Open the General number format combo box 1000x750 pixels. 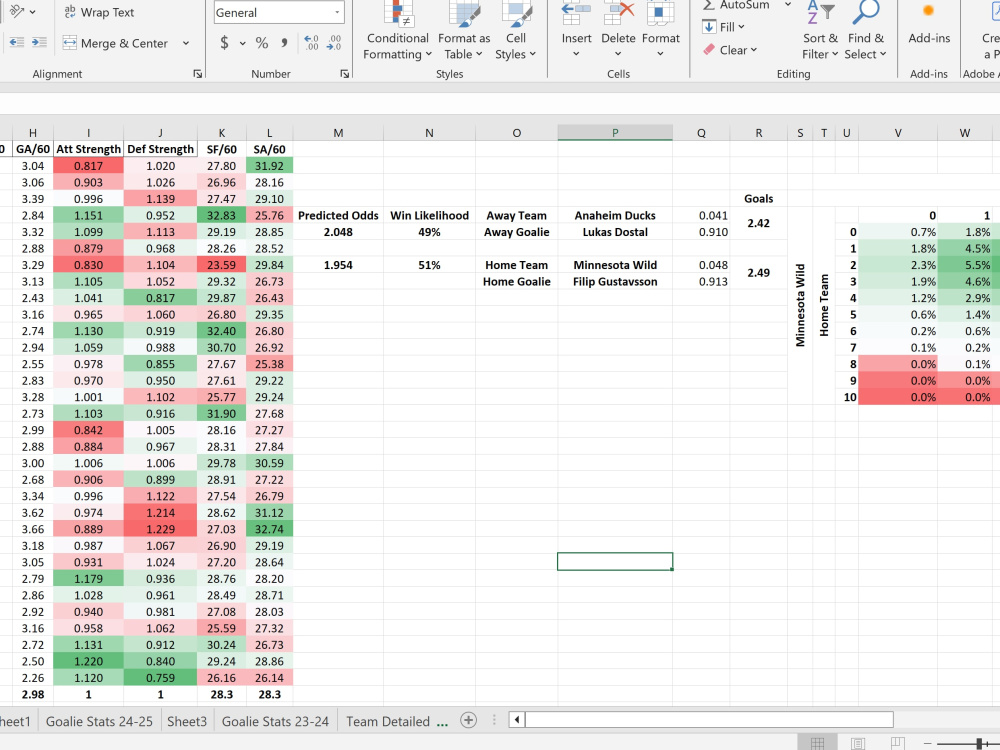pyautogui.click(x=279, y=13)
